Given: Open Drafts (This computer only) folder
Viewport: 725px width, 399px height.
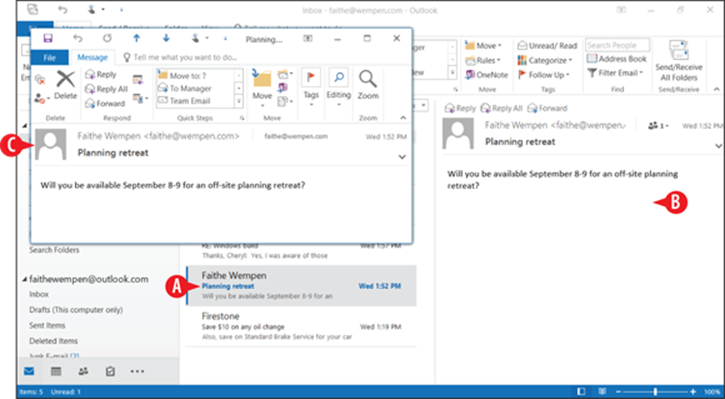Looking at the screenshot, I should (x=76, y=310).
